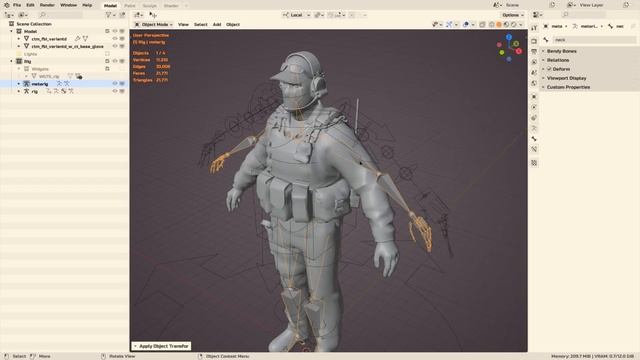Open the File menu
The width and height of the screenshot is (640, 360).
click(x=17, y=5)
